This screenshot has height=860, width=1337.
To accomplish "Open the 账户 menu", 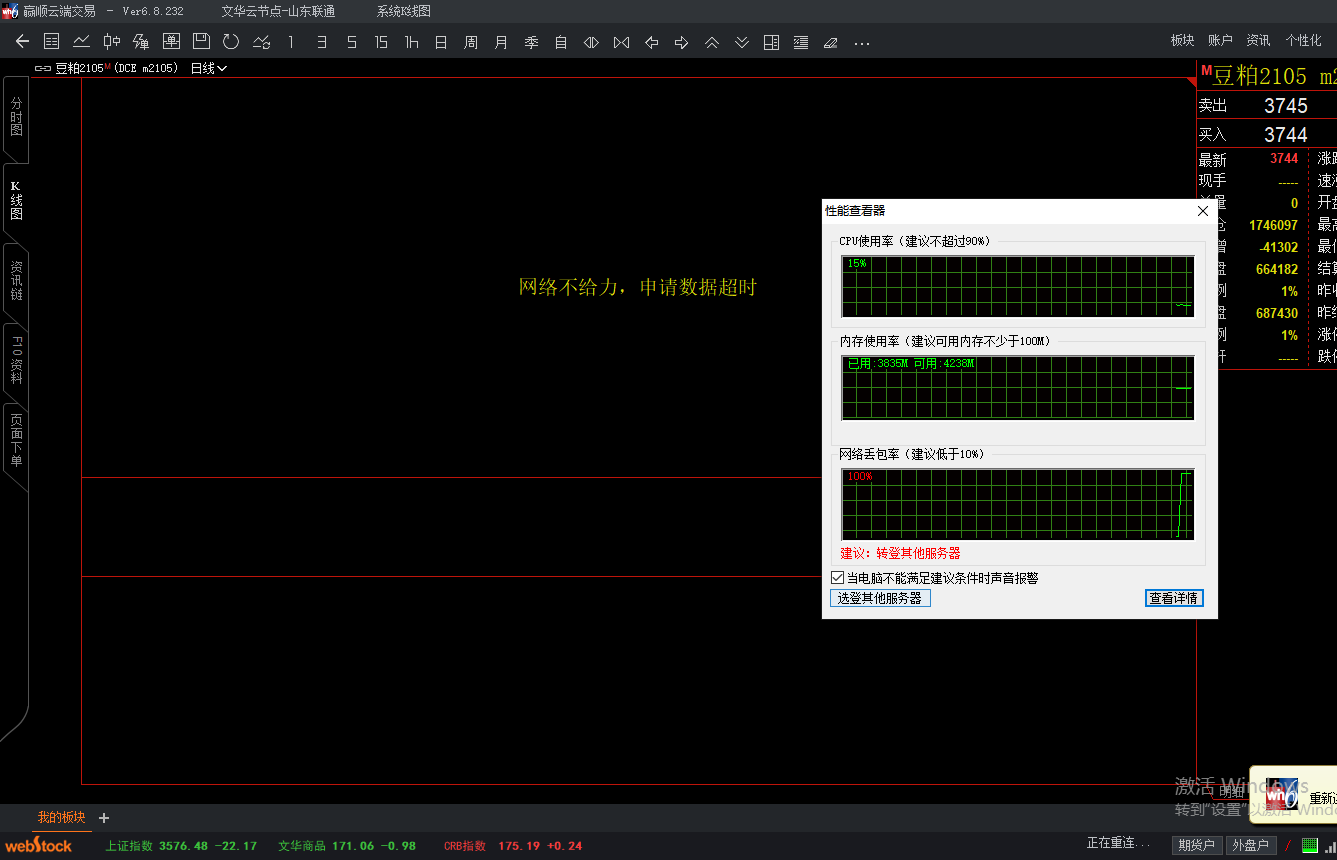I will pos(1220,40).
